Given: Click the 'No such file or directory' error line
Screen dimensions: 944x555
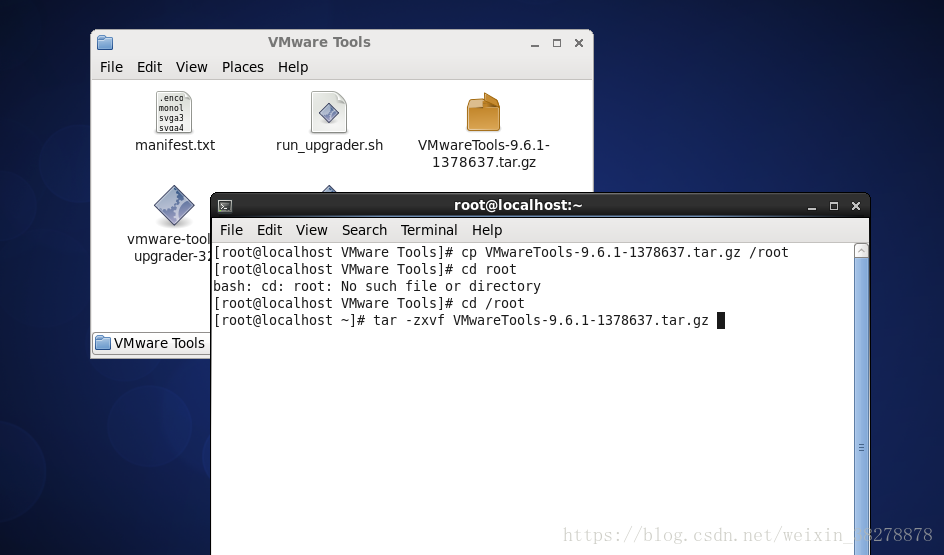Looking at the screenshot, I should coord(377,287).
